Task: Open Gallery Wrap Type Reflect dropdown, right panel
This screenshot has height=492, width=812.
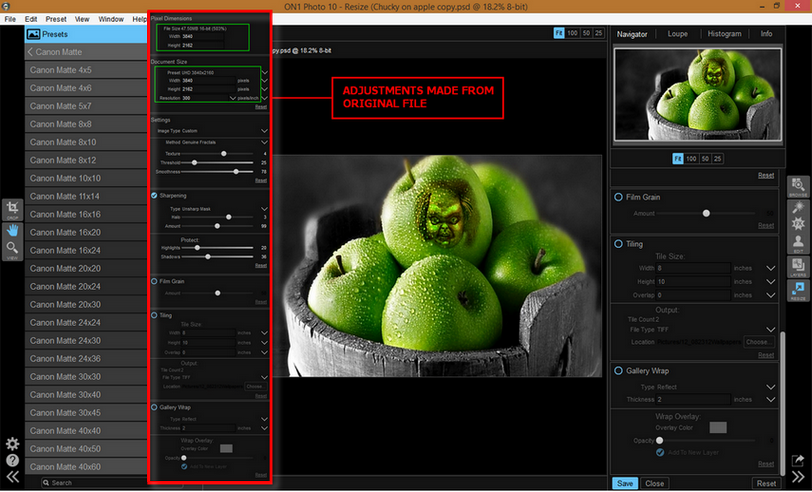Action: click(771, 387)
